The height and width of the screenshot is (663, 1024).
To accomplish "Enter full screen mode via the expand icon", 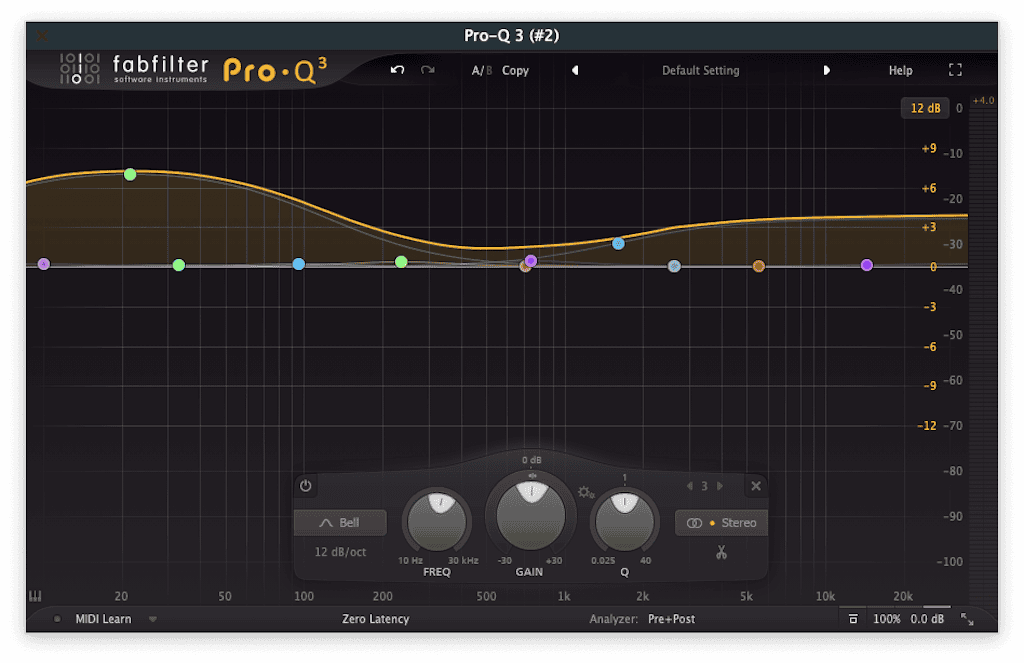I will (x=954, y=70).
